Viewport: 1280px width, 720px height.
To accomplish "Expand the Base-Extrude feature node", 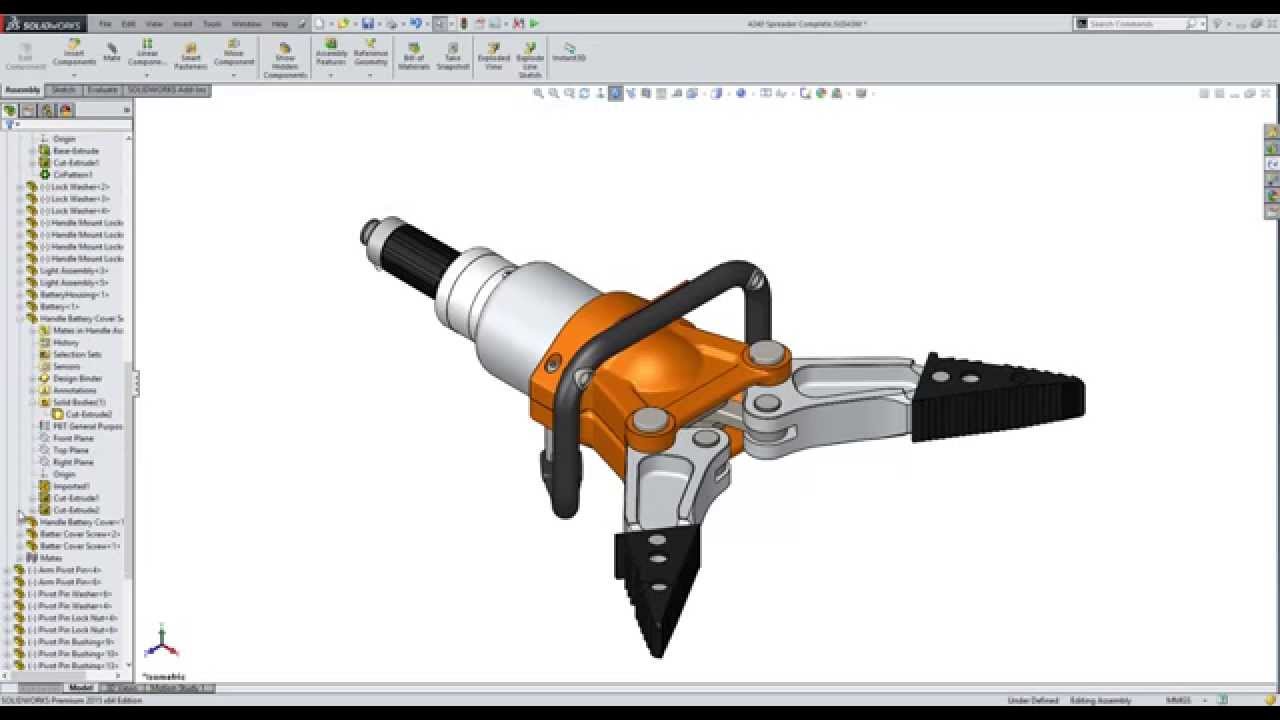I will pyautogui.click(x=32, y=151).
